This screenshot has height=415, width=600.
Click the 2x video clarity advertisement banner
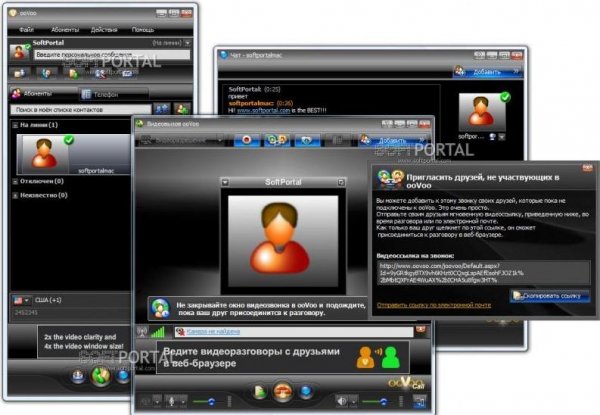point(84,342)
